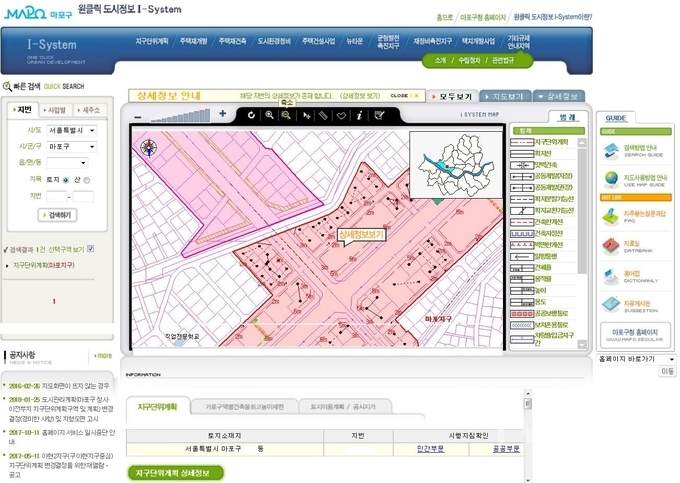Click the map refresh icon
680x483 pixels.
251,115
